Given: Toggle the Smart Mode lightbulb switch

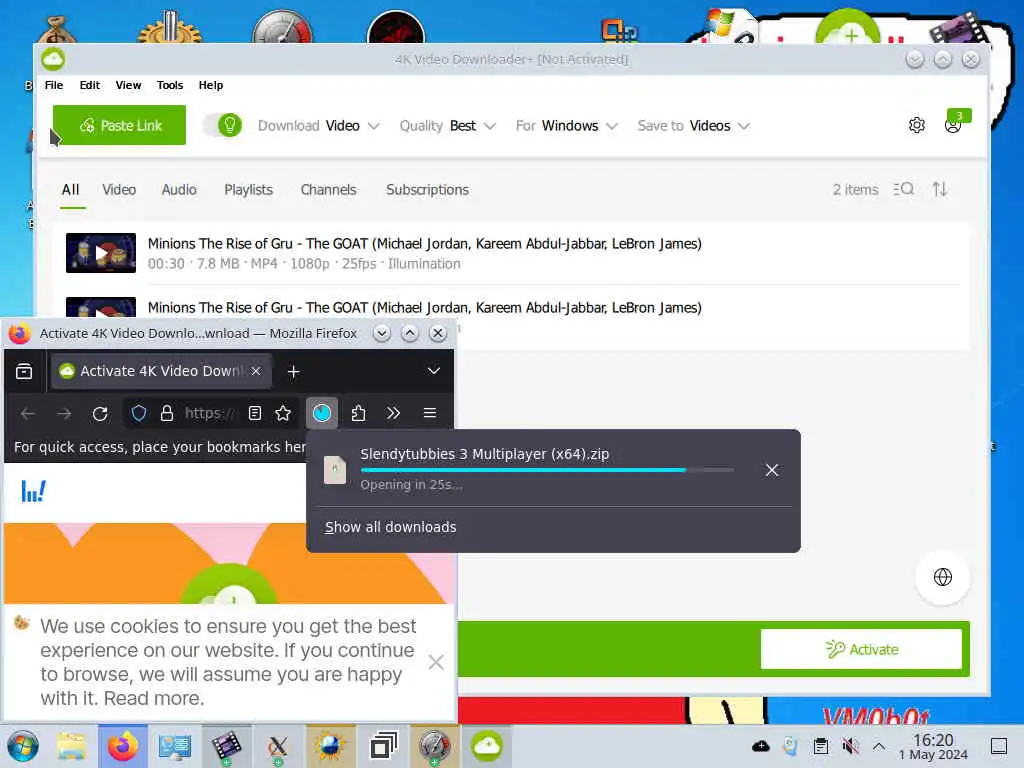Looking at the screenshot, I should point(223,125).
